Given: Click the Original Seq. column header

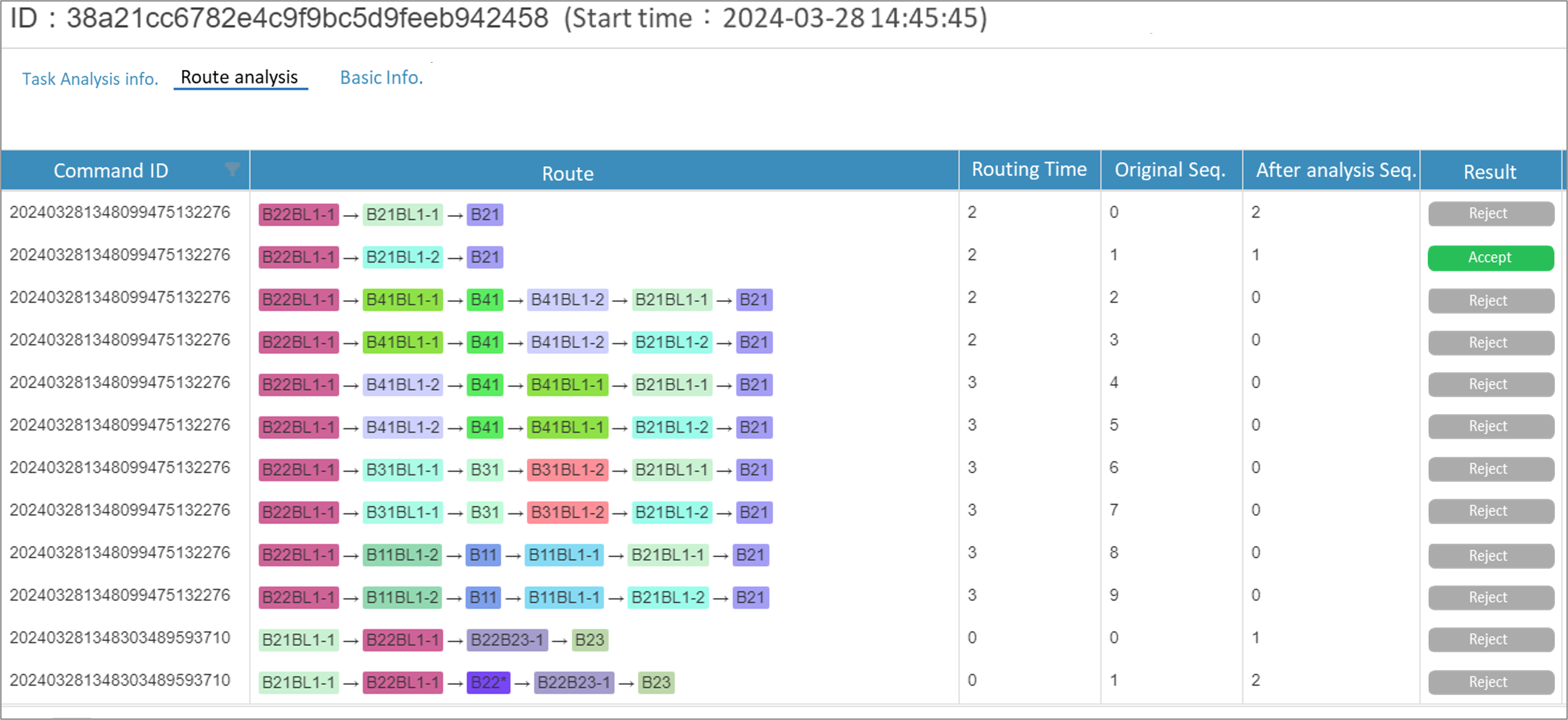Looking at the screenshot, I should click(x=1170, y=170).
